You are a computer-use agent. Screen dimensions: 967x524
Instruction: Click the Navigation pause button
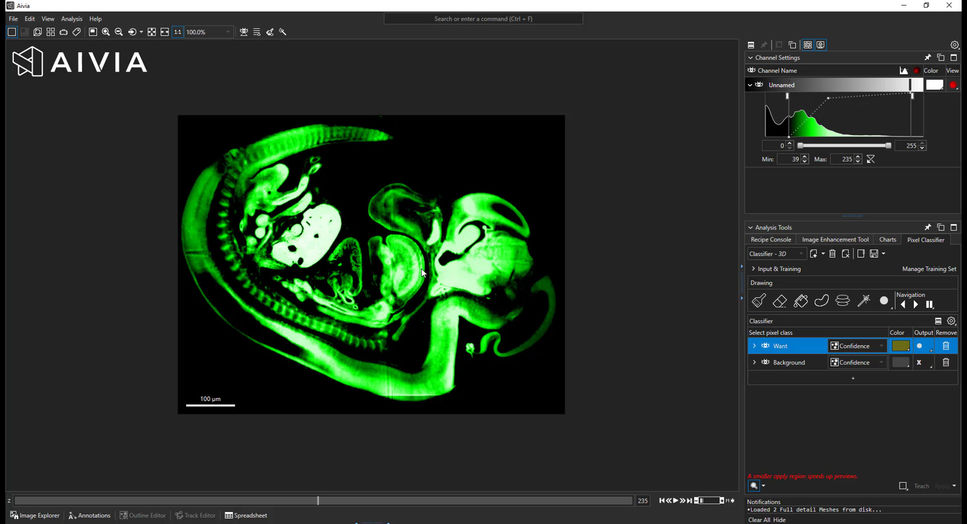pyautogui.click(x=929, y=305)
